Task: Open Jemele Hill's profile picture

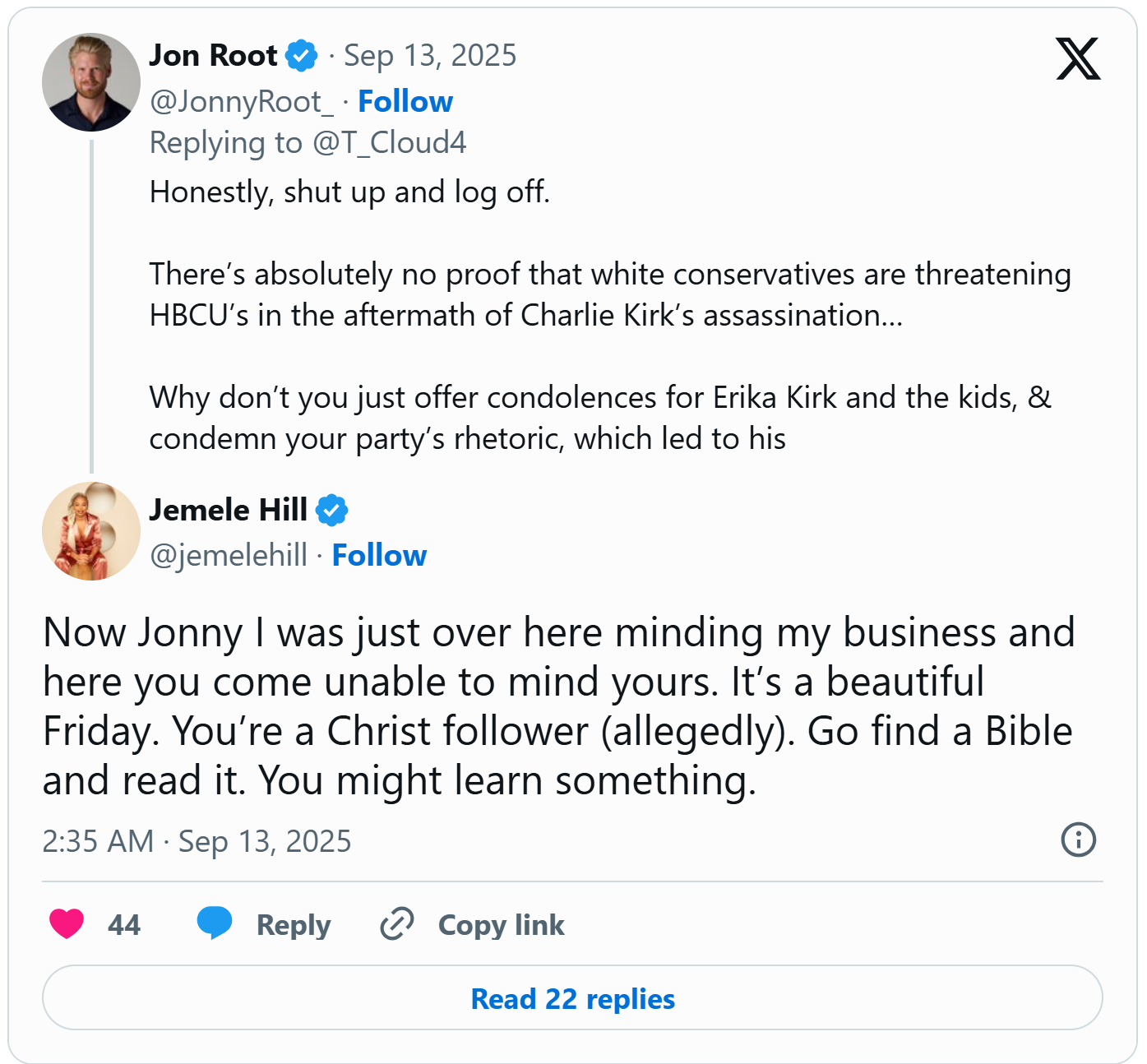Action: pyautogui.click(x=91, y=531)
